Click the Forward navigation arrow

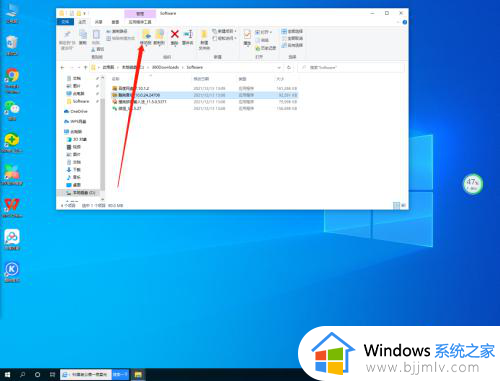pyautogui.click(x=72, y=67)
